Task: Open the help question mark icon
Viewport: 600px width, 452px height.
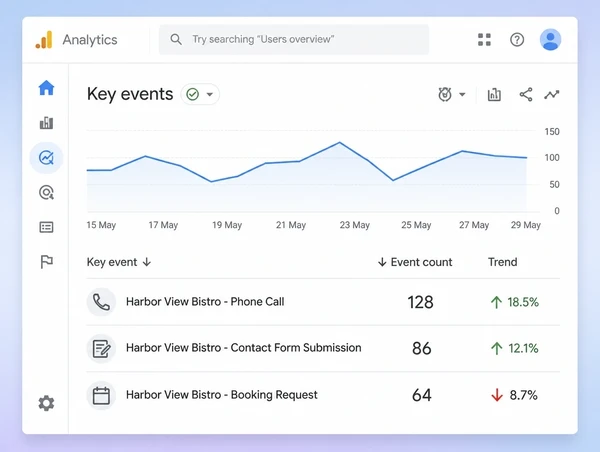Action: (517, 39)
